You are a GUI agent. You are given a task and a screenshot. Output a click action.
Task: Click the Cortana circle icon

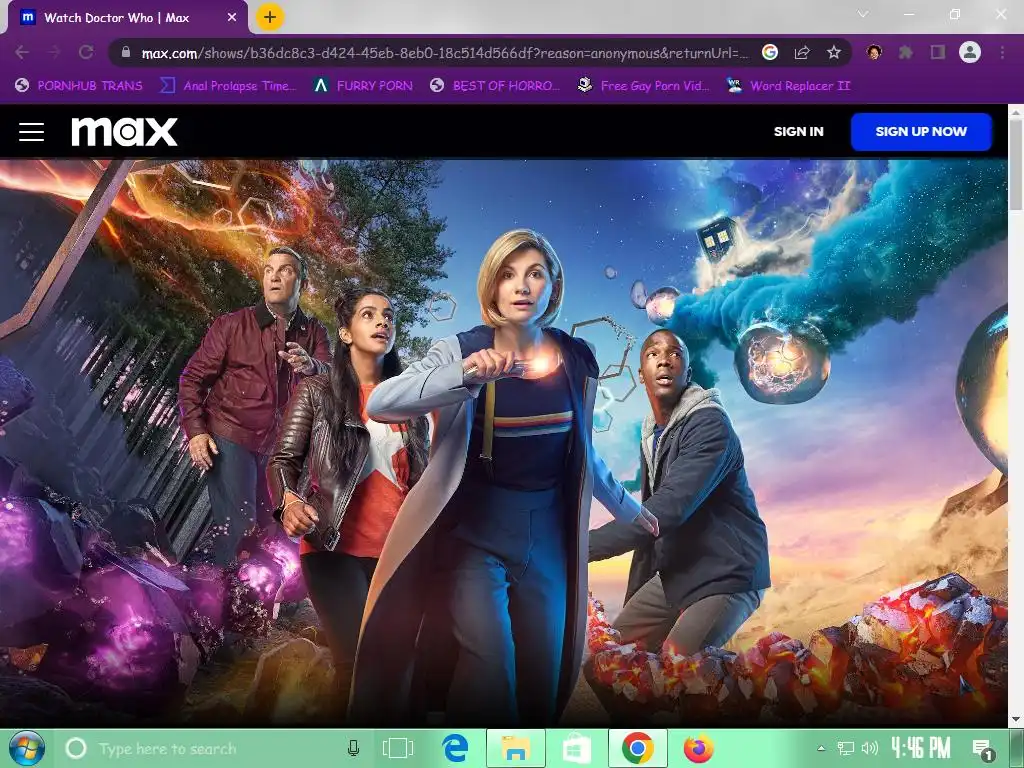click(x=76, y=748)
